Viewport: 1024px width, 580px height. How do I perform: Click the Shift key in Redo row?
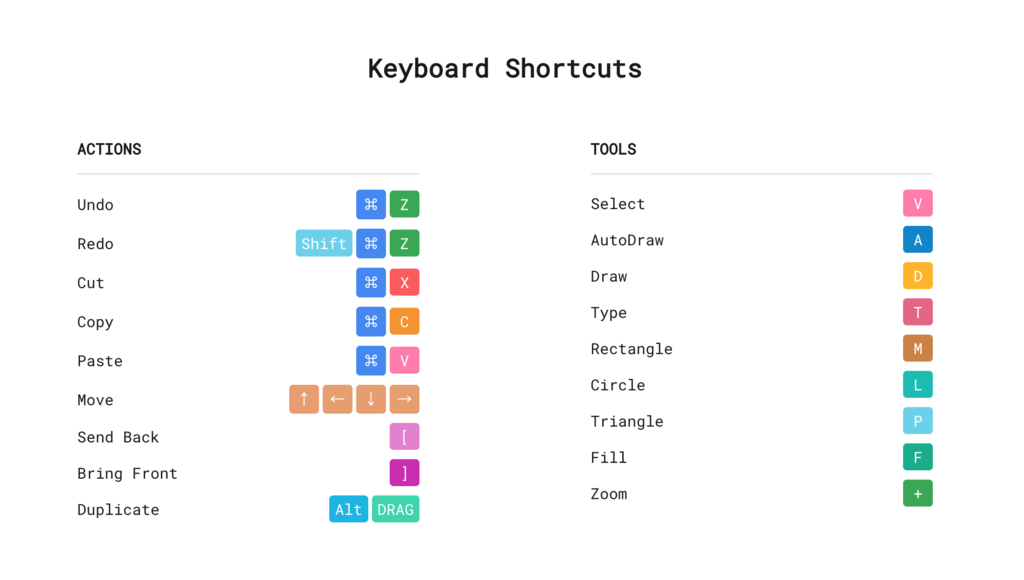[324, 244]
